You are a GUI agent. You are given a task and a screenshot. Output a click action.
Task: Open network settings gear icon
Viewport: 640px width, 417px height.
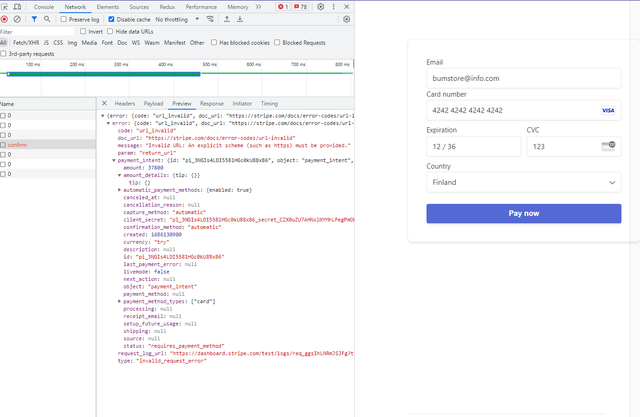tap(347, 19)
